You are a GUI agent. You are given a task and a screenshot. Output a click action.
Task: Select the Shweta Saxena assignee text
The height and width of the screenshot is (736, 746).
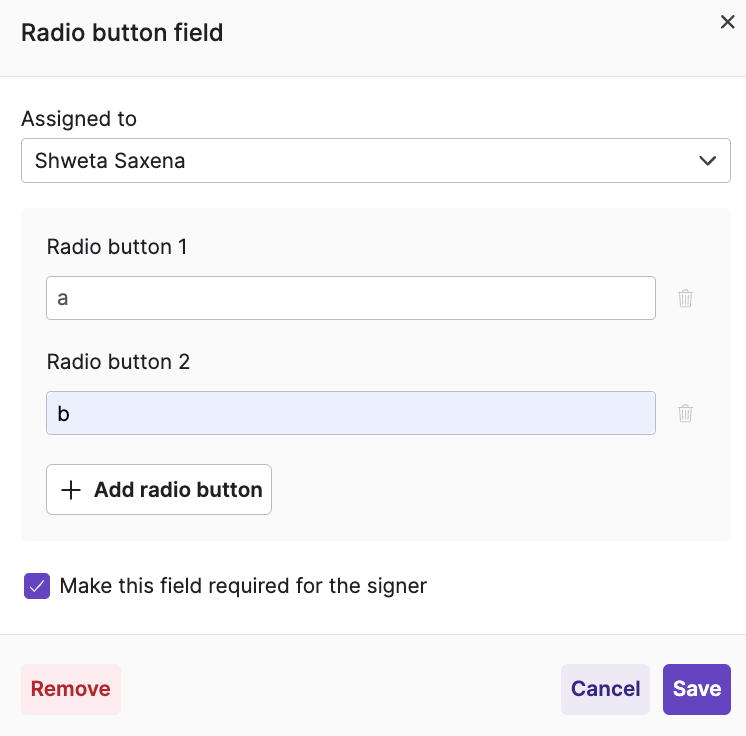[x=110, y=161]
